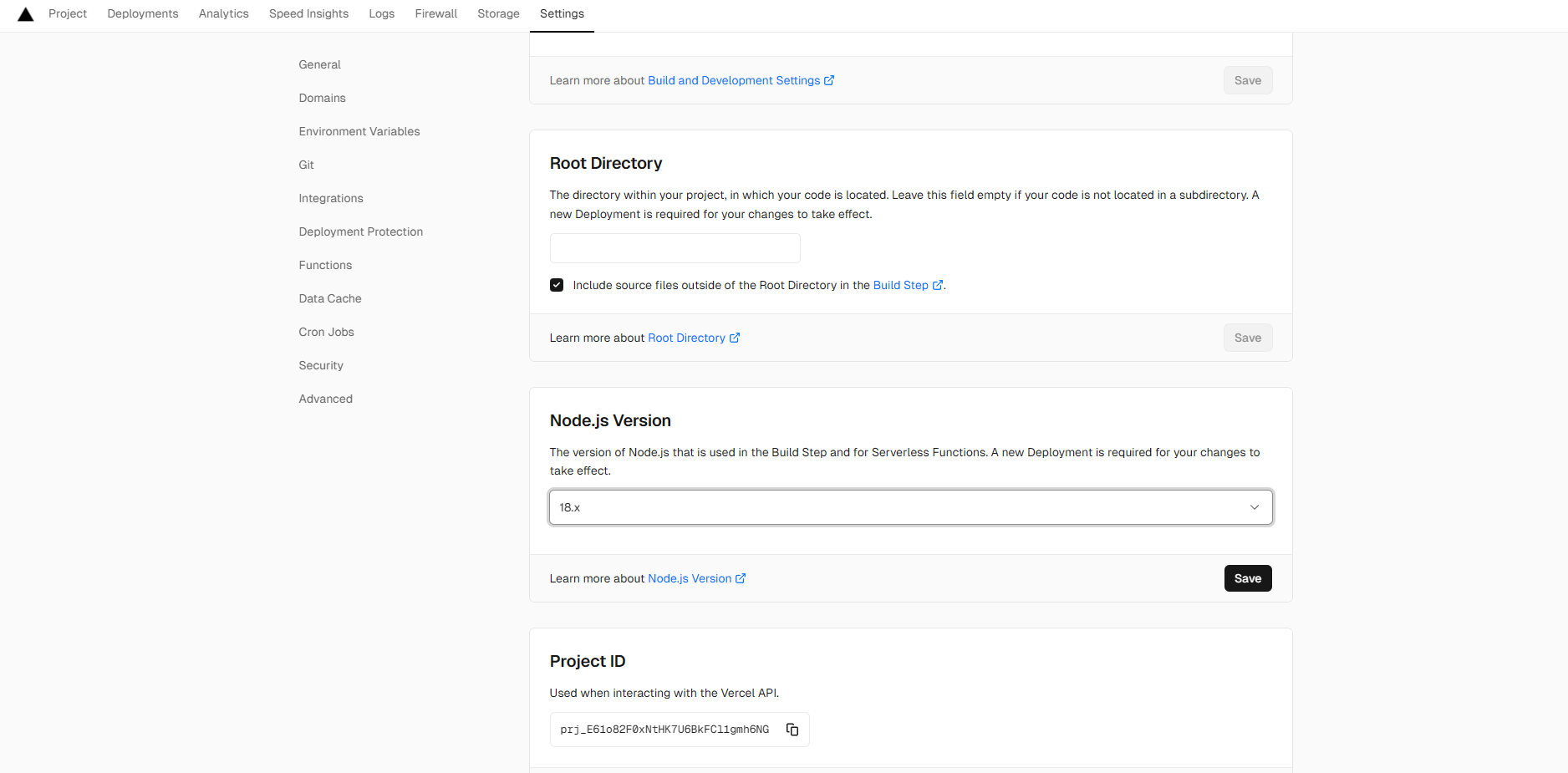This screenshot has height=773, width=1568.
Task: Open Speed Insights tab
Action: click(x=308, y=13)
